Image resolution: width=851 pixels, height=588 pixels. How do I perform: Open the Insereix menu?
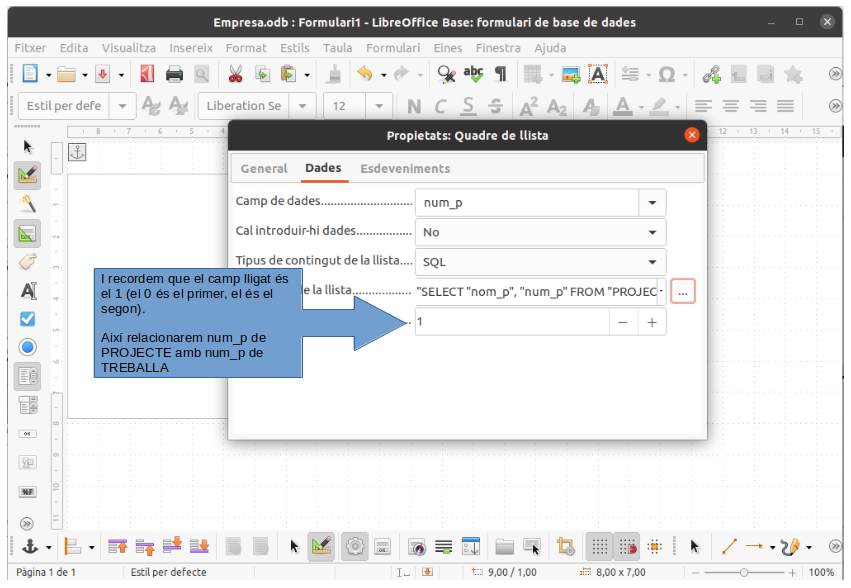click(191, 48)
